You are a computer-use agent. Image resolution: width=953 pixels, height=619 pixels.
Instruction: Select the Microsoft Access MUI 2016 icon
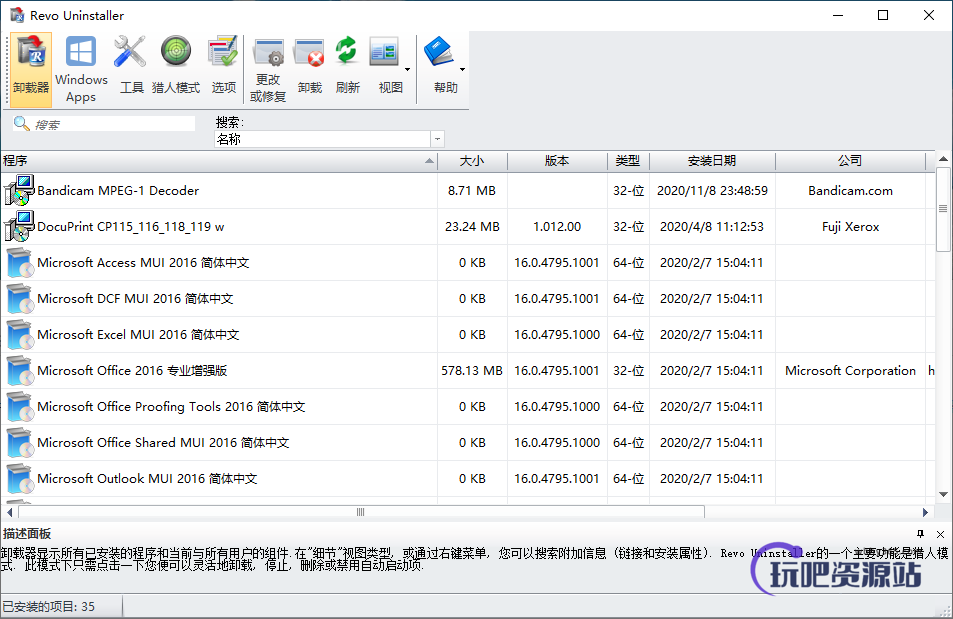[19, 263]
